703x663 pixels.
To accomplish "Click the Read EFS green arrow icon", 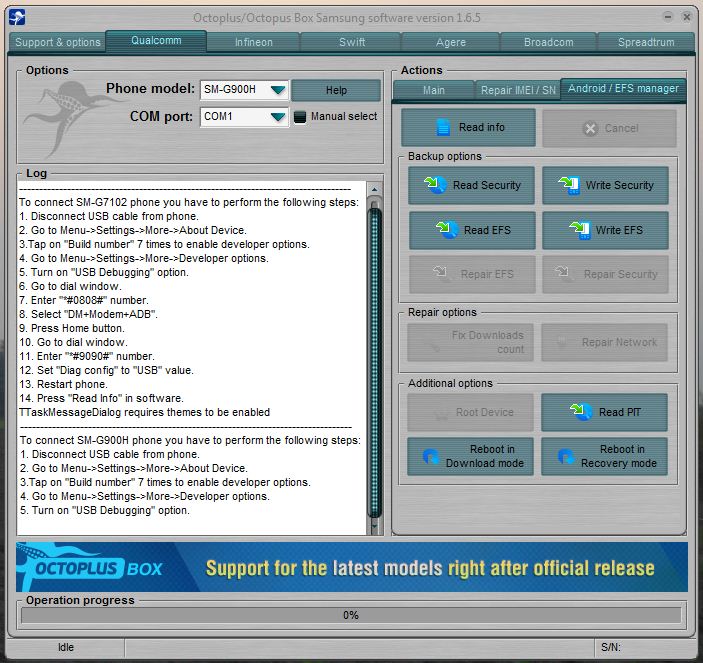I will pos(447,230).
